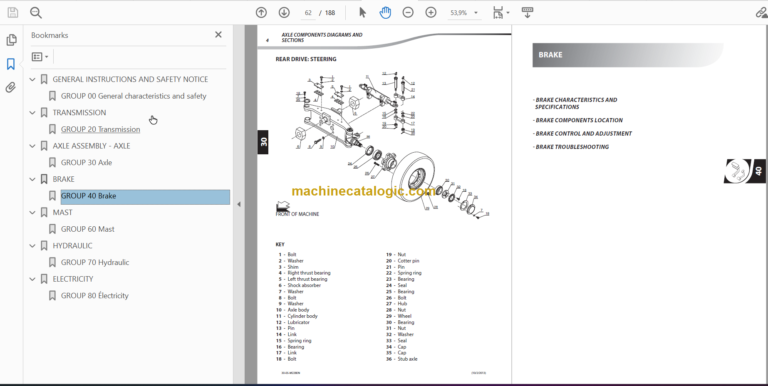Open the Find text magnifier tool
This screenshot has width=768, height=386.
tap(36, 13)
